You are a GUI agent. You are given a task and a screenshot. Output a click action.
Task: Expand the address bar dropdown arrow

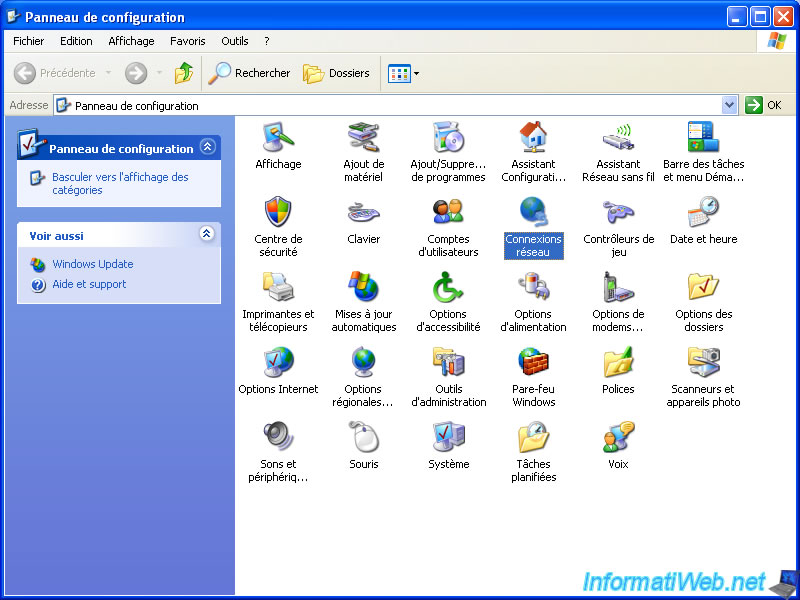[x=729, y=105]
